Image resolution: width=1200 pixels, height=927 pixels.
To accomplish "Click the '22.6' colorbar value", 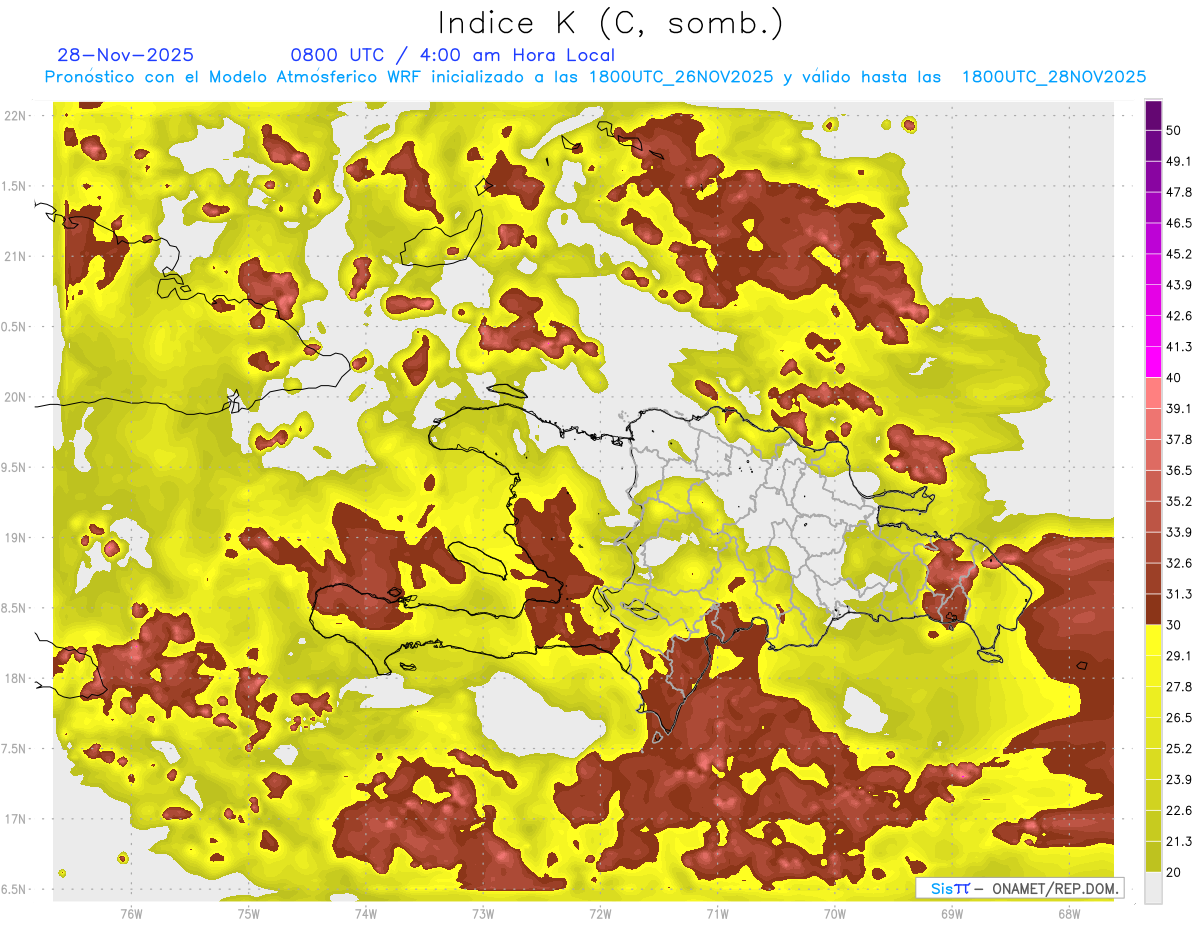I will point(1180,811).
